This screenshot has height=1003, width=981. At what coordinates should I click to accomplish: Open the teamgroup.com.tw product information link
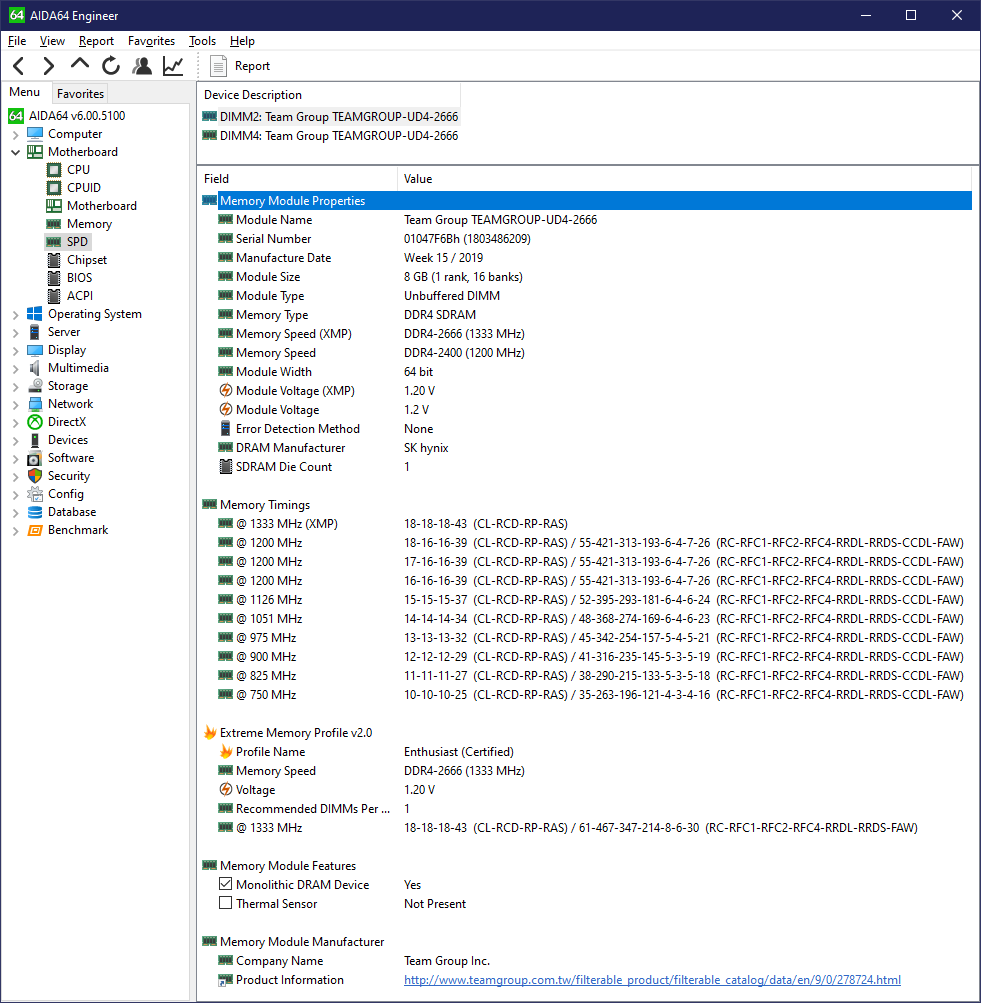pos(652,980)
